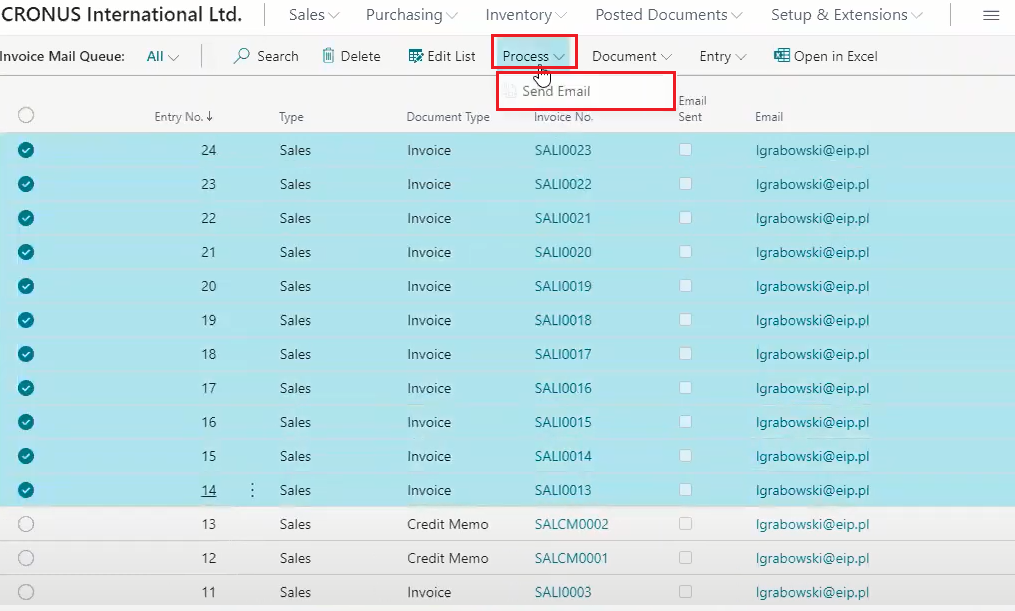Open invoice SALI0022 link
1015x611 pixels.
(563, 184)
